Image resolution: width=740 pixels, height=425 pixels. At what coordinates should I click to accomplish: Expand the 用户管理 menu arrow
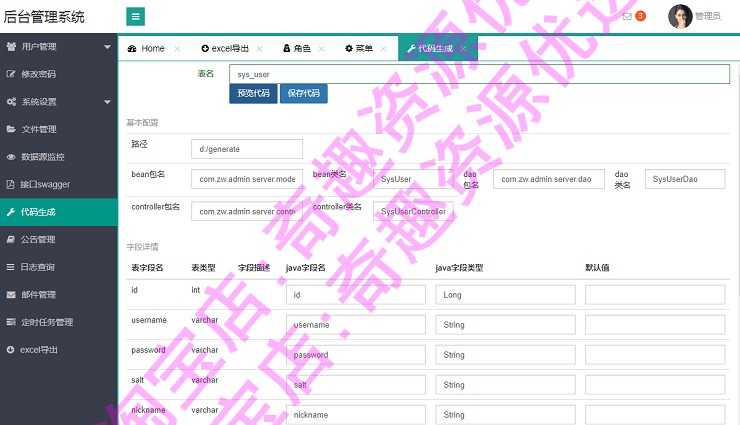click(108, 47)
